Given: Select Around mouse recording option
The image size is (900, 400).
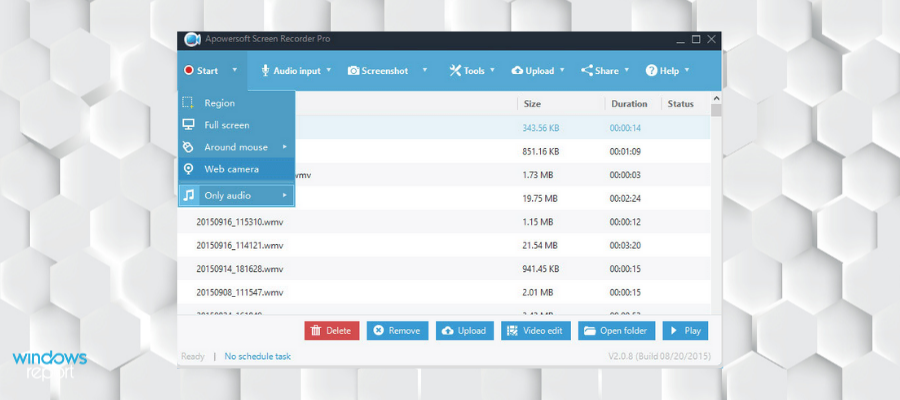Looking at the screenshot, I should tap(236, 147).
